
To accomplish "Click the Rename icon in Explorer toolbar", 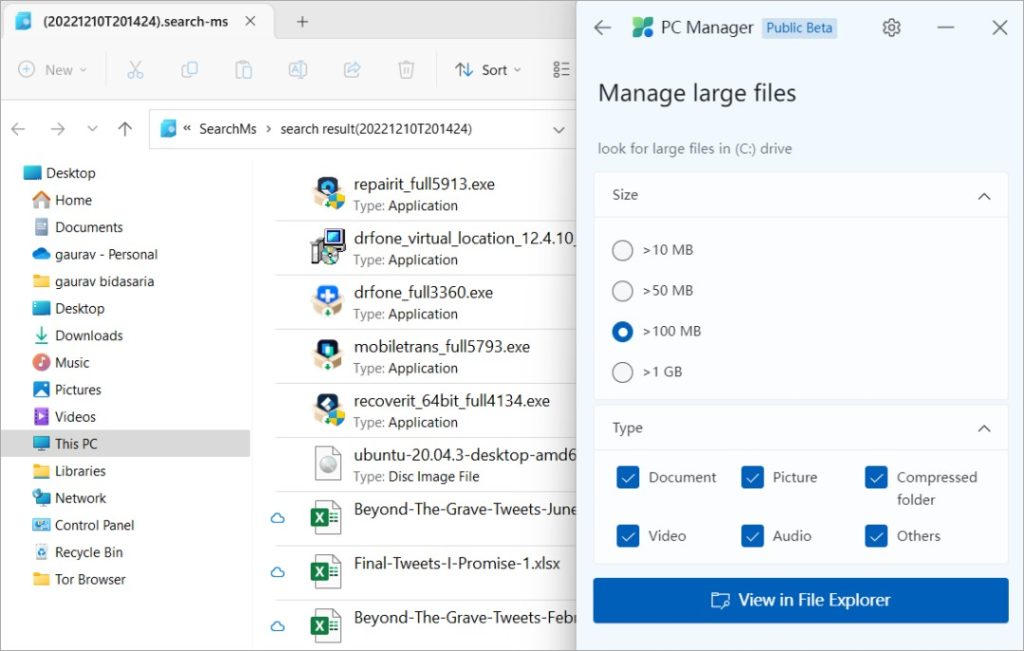I will point(297,70).
